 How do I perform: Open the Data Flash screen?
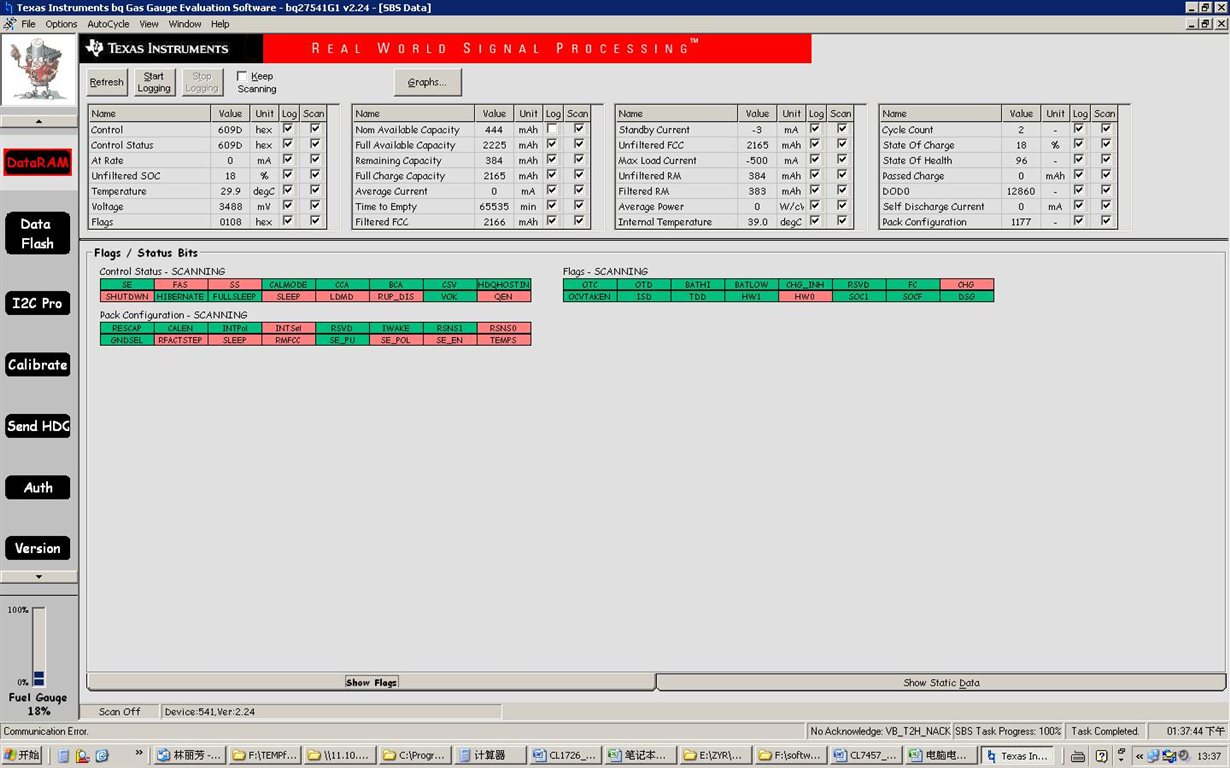(37, 234)
